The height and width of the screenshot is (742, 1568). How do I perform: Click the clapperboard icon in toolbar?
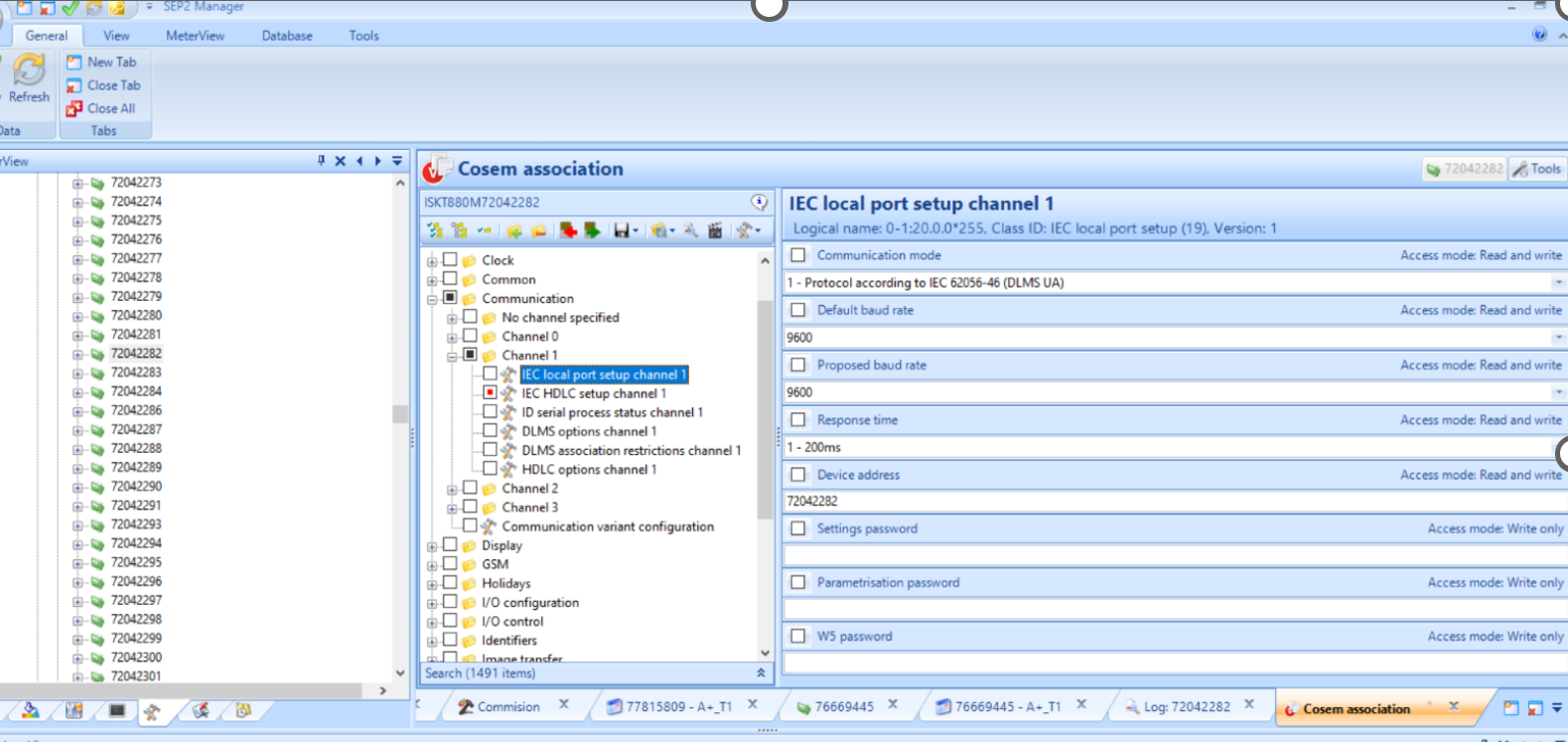pos(715,230)
